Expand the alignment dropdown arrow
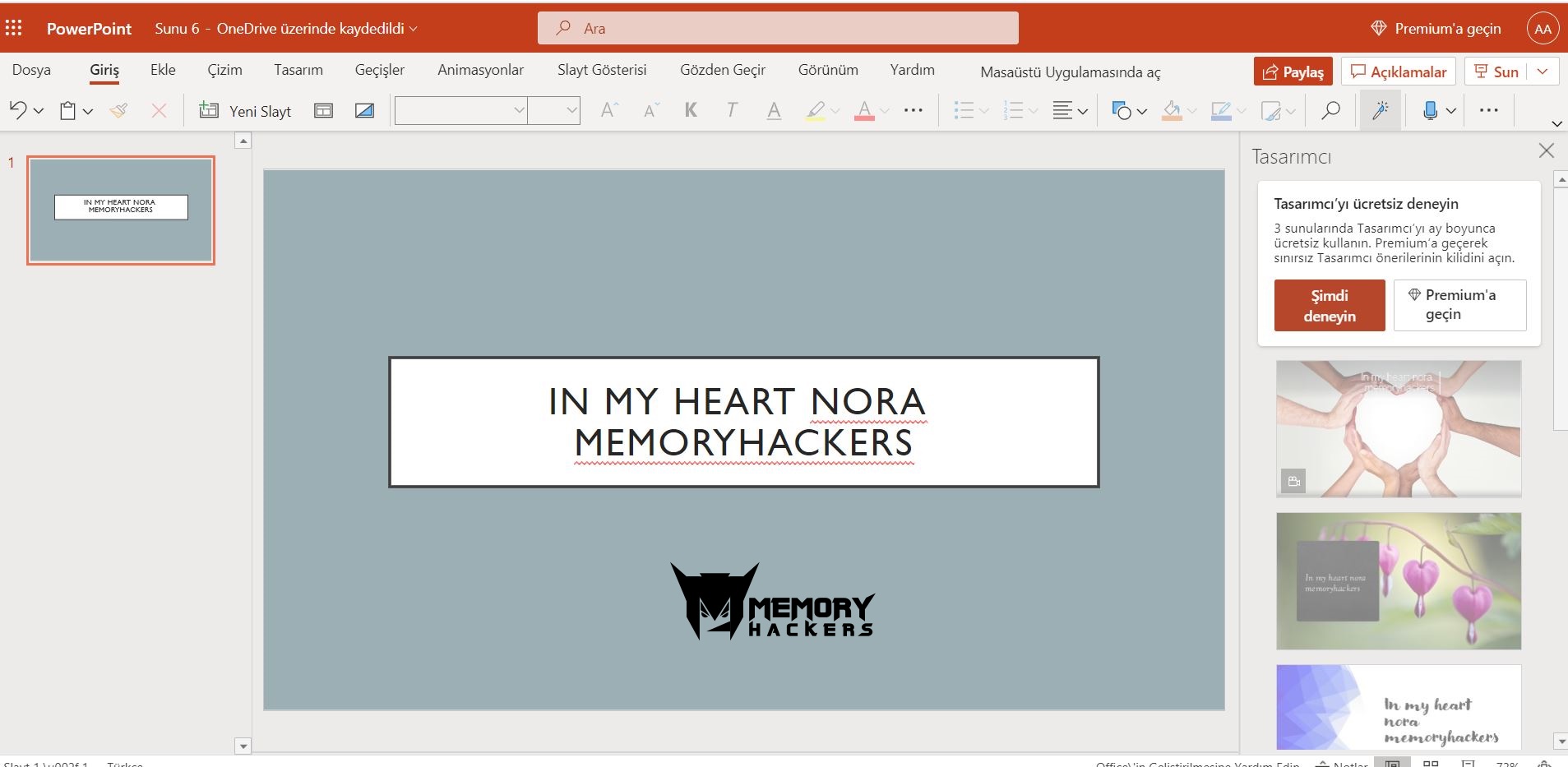This screenshot has width=1568, height=767. (1083, 111)
